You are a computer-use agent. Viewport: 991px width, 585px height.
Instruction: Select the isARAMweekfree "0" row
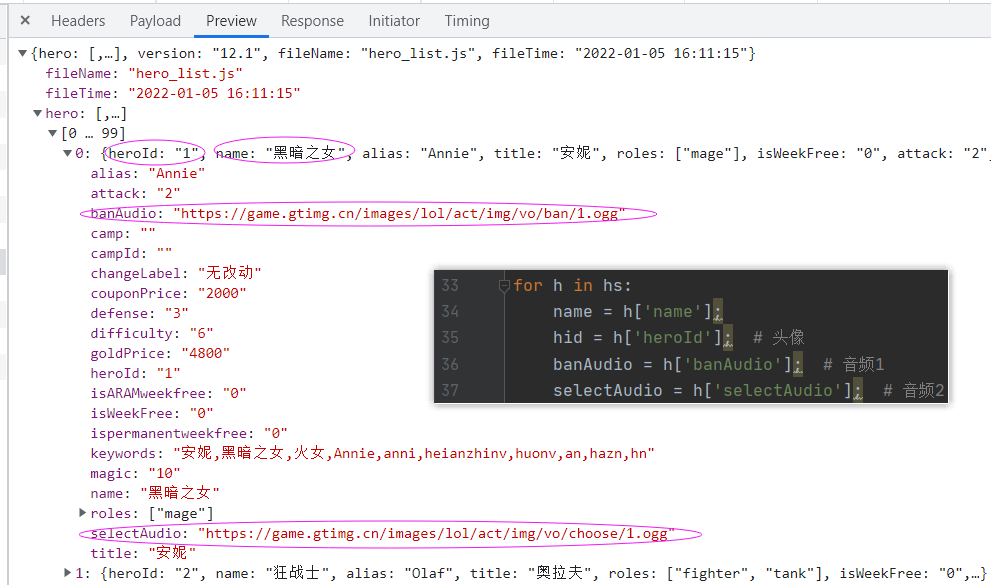point(168,394)
